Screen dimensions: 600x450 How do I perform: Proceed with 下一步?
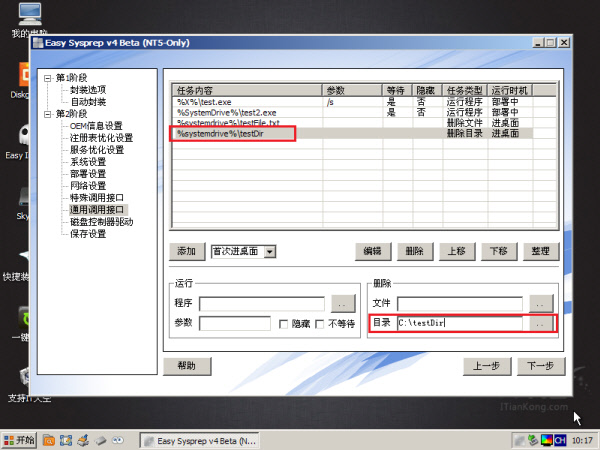541,366
